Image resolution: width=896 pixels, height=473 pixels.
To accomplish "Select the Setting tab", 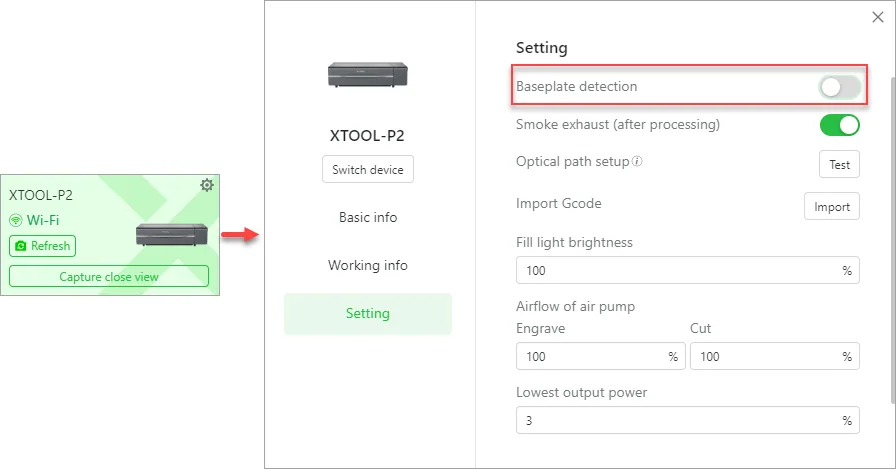I will [367, 314].
